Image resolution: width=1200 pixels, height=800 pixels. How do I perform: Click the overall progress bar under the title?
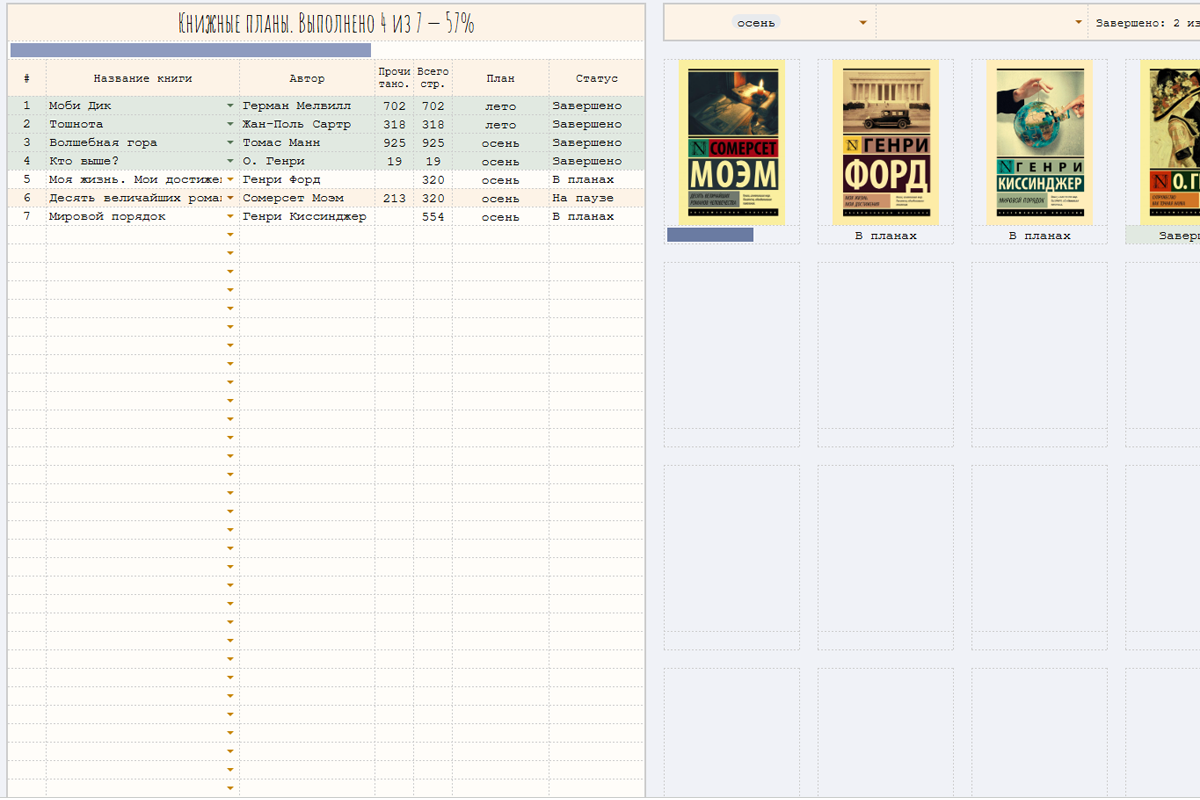[x=190, y=50]
